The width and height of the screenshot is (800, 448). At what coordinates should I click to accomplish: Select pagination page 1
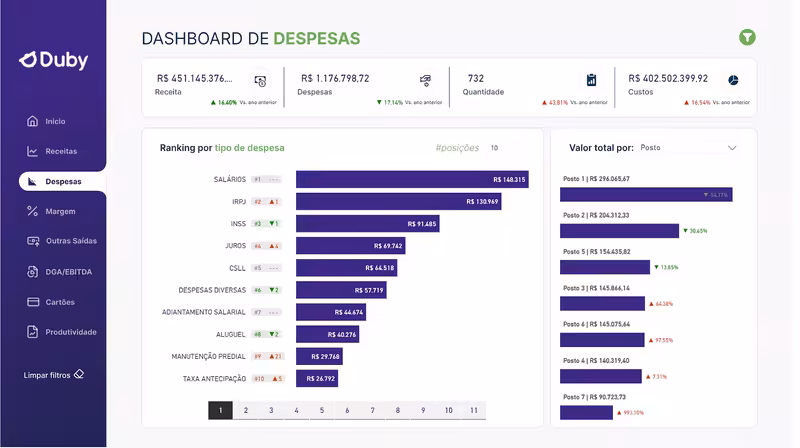[x=220, y=410]
